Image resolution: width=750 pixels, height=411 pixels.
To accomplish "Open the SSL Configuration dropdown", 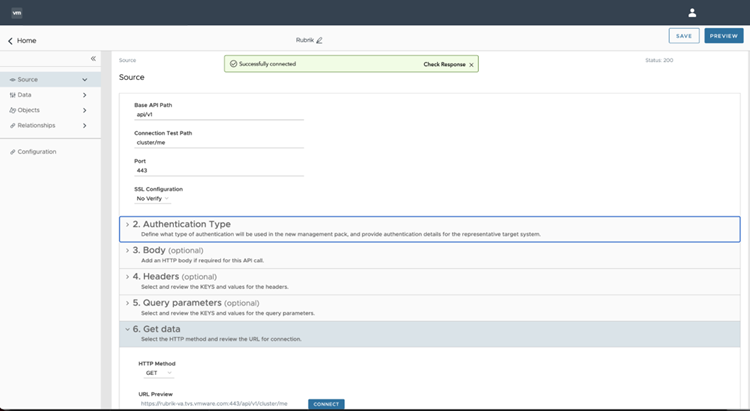I will click(x=153, y=198).
